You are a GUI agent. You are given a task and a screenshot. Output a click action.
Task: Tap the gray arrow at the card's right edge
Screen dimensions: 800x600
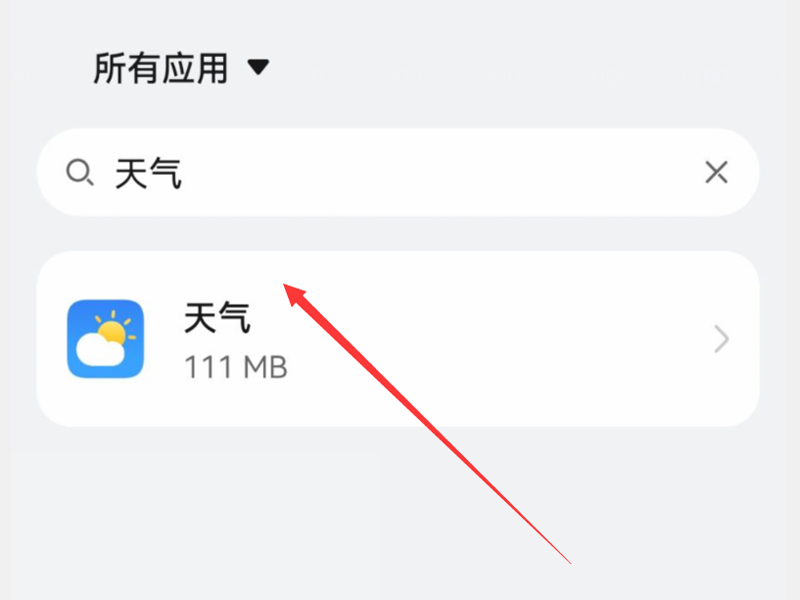tap(721, 339)
